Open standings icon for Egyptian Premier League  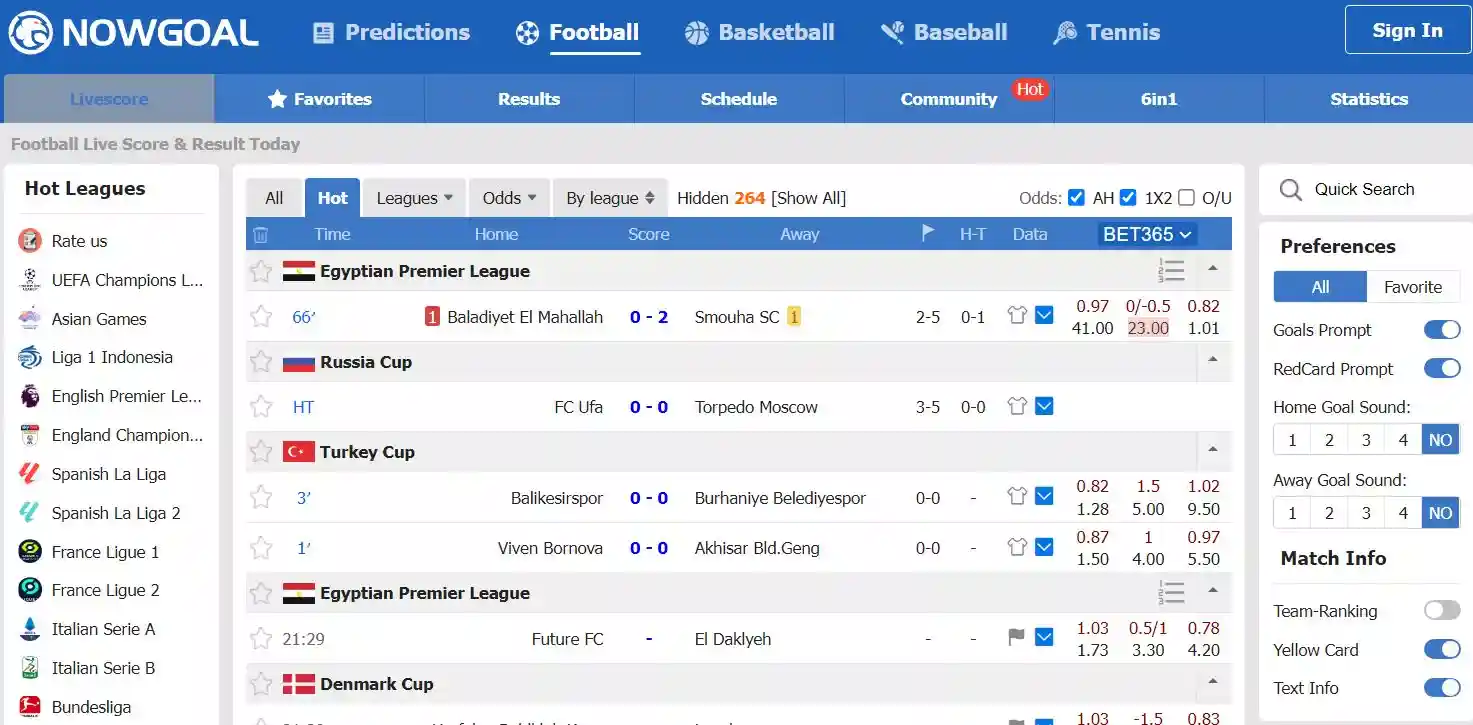coord(1171,271)
